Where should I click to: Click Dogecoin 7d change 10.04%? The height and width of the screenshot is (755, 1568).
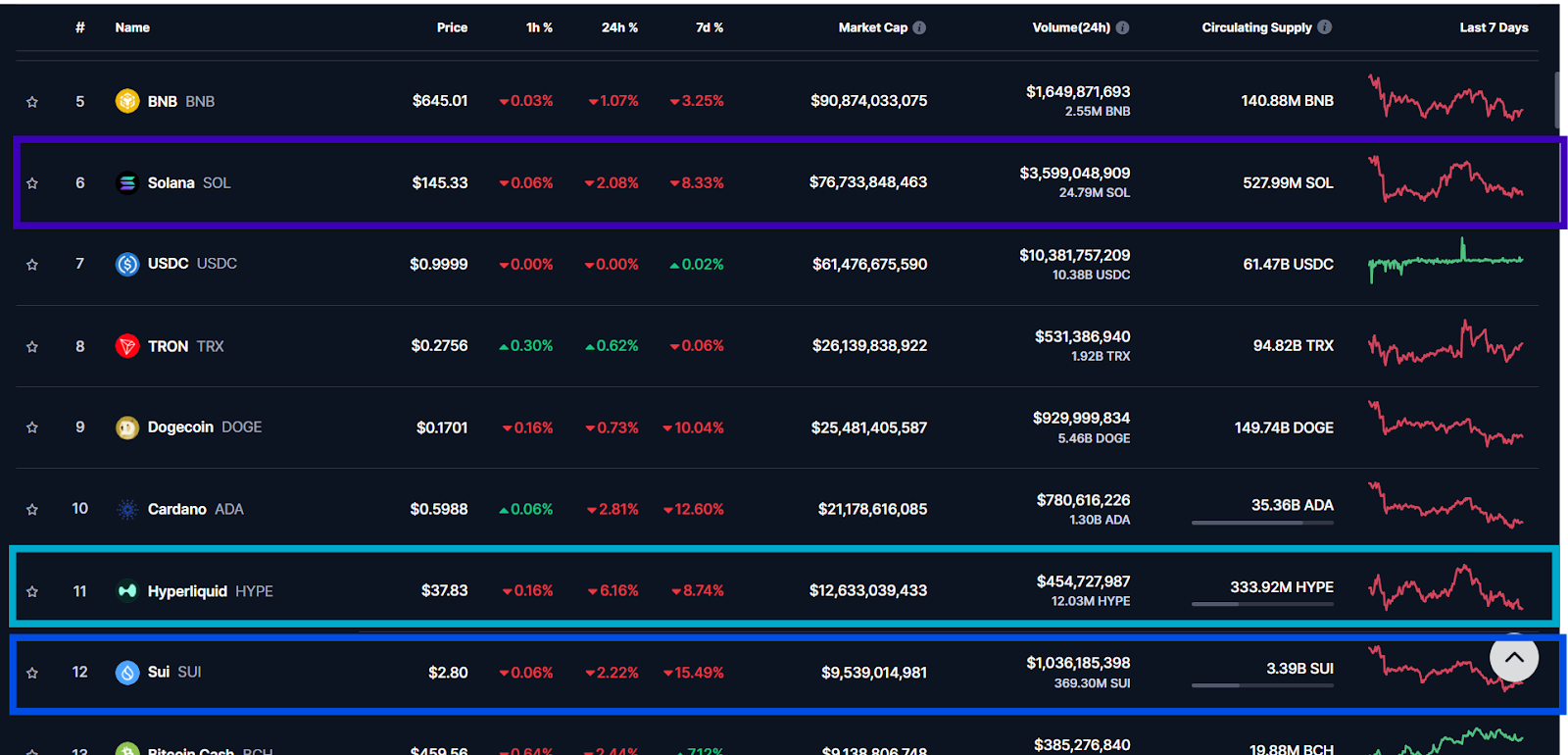[x=694, y=428]
